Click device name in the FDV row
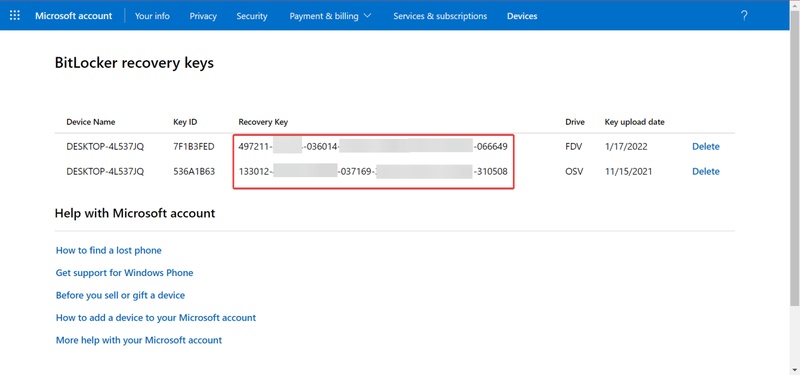This screenshot has width=800, height=375. pos(105,147)
